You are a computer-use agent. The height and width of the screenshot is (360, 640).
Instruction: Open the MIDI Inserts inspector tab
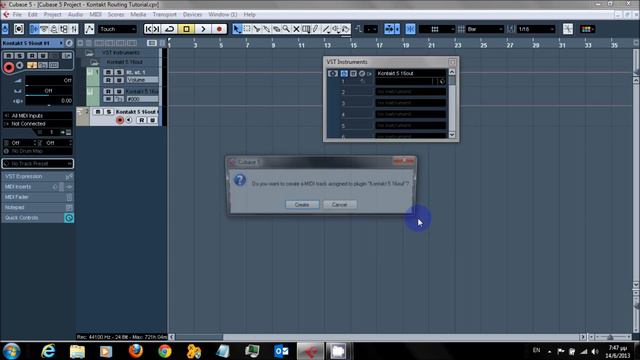(x=38, y=187)
